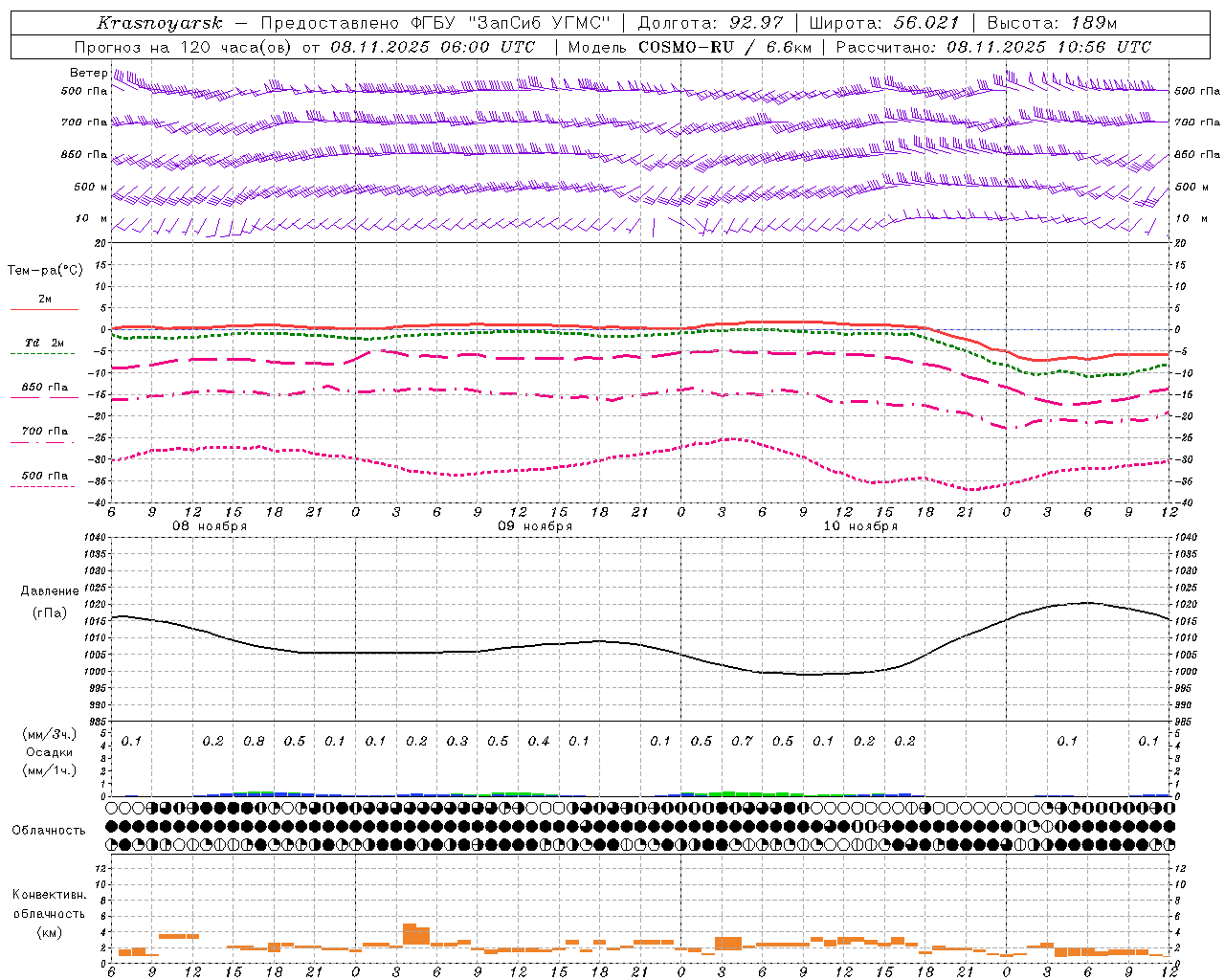Click the Td 2м legend entry
The height and width of the screenshot is (980, 1225).
pyautogui.click(x=44, y=342)
